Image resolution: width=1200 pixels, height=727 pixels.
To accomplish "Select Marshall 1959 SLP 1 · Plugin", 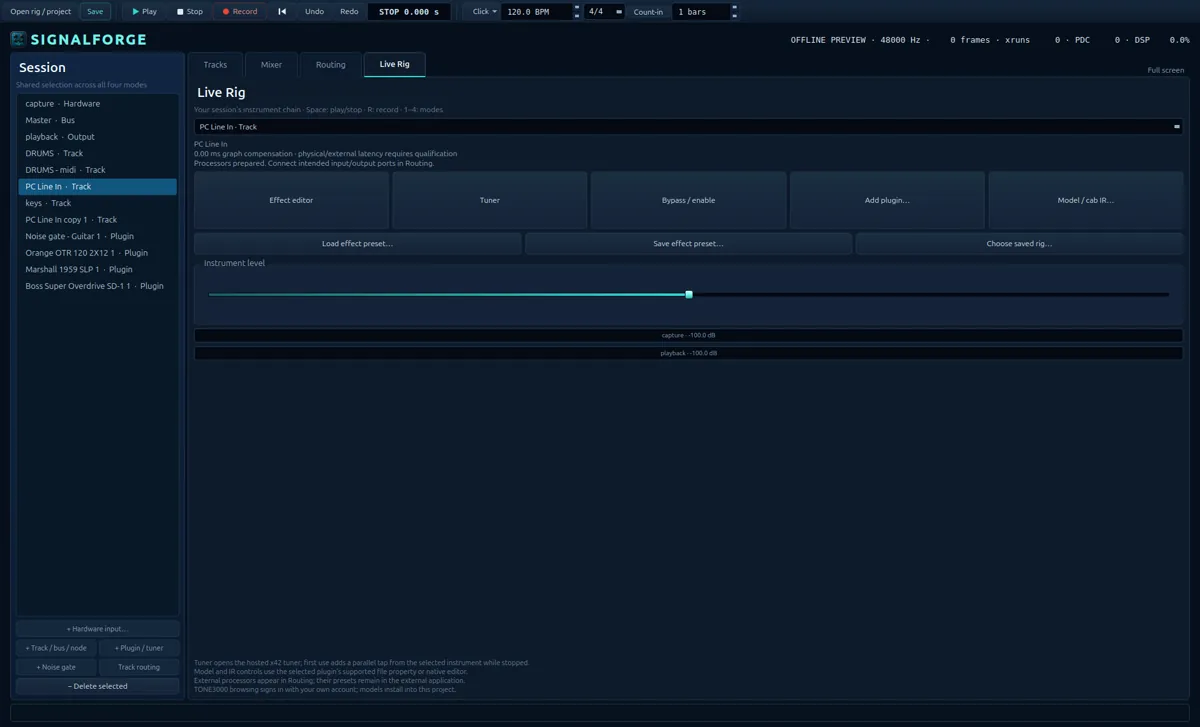I will click(x=97, y=269).
